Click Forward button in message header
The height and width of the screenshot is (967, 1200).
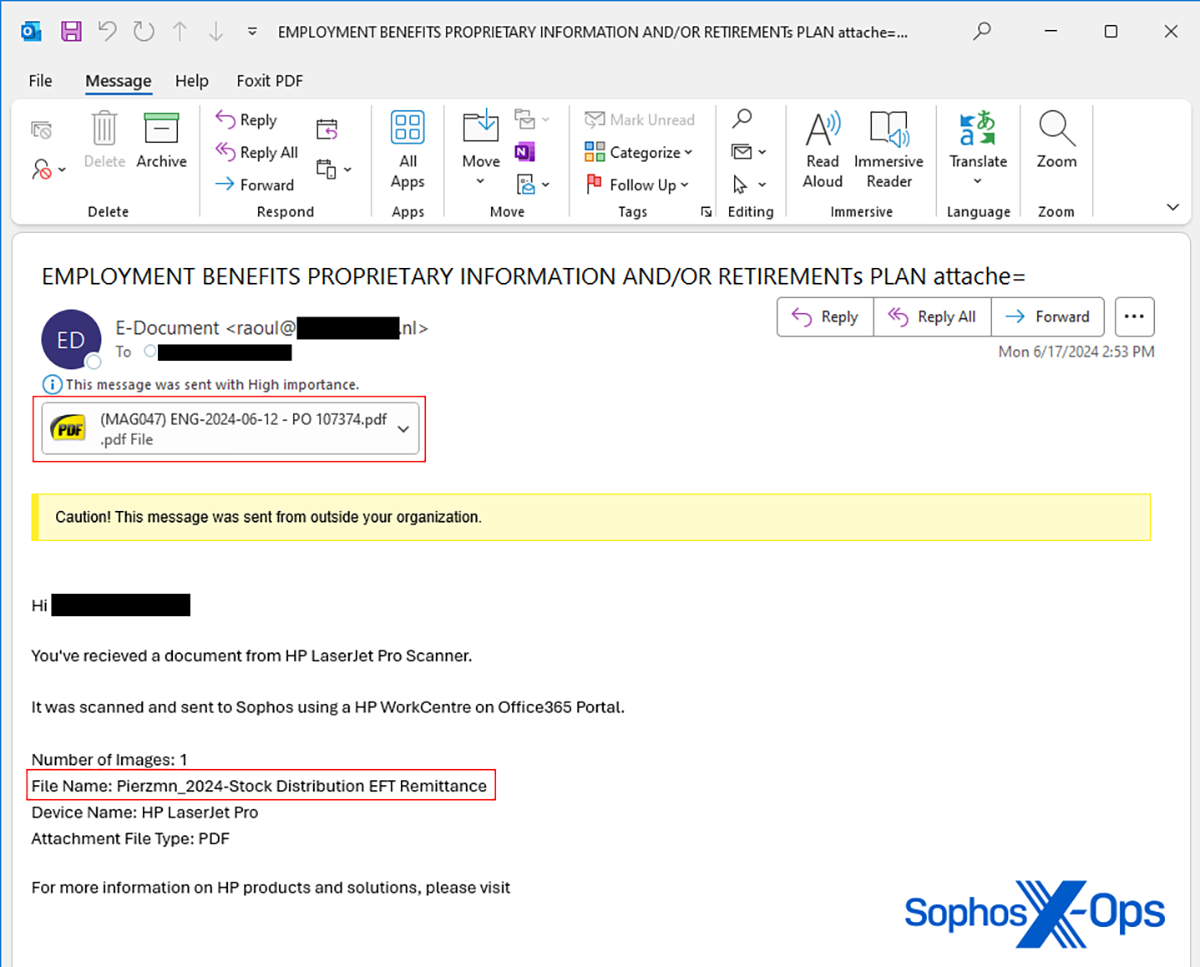click(1047, 317)
